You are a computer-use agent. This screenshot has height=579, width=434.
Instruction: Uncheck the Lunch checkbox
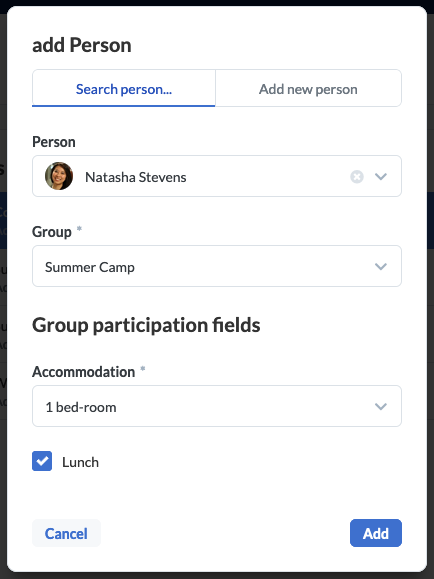42,461
